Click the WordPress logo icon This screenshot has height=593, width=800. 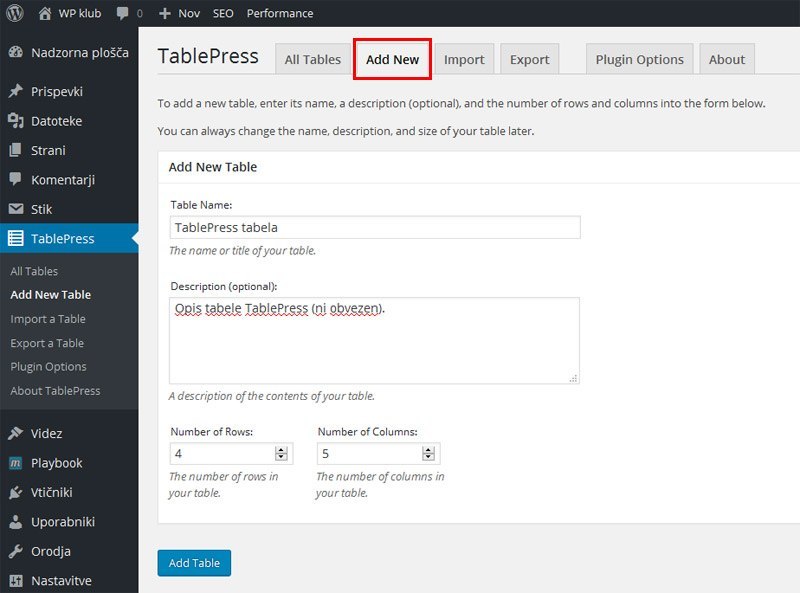click(x=15, y=13)
